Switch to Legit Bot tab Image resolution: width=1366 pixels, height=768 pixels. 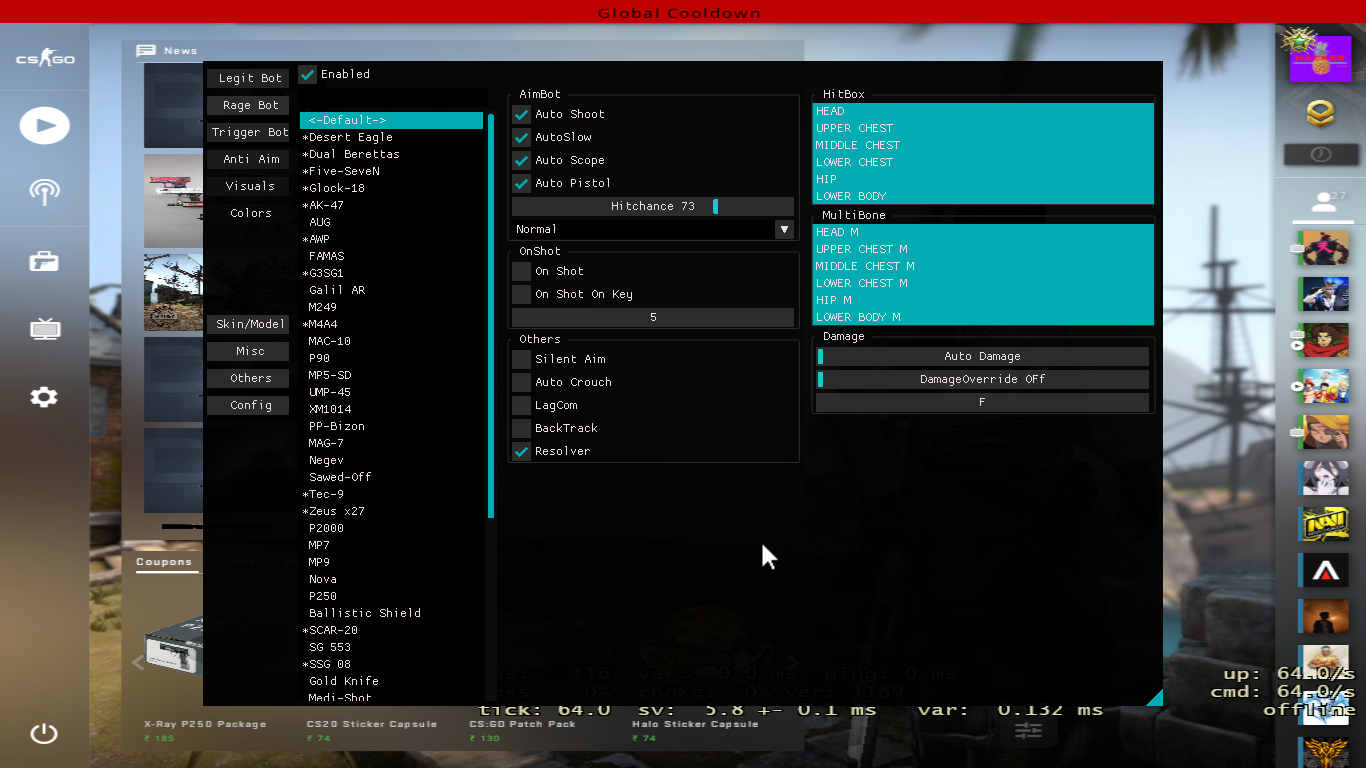(x=249, y=78)
